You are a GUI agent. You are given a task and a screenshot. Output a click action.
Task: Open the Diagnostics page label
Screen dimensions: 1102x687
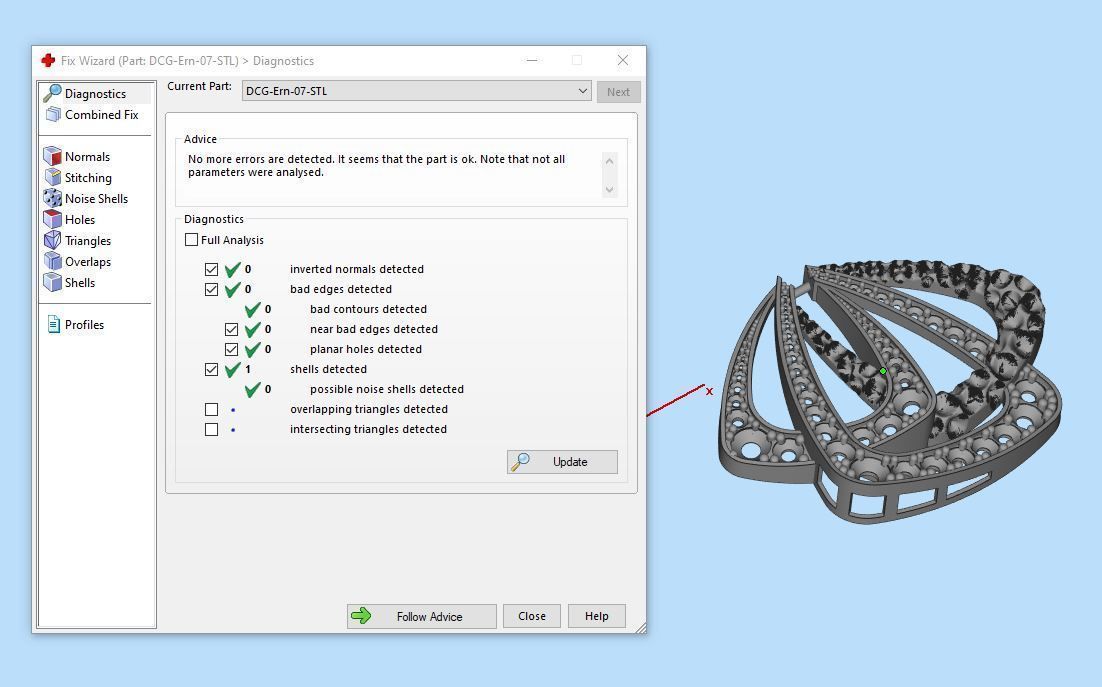coord(96,93)
